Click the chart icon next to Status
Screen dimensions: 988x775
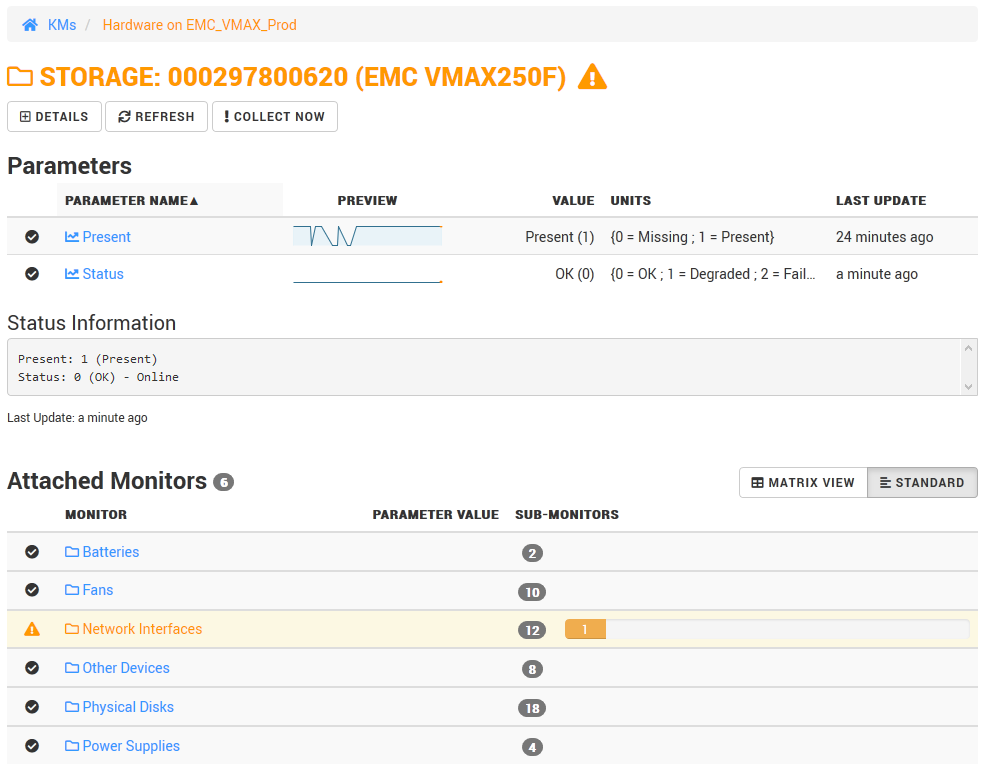pos(72,274)
